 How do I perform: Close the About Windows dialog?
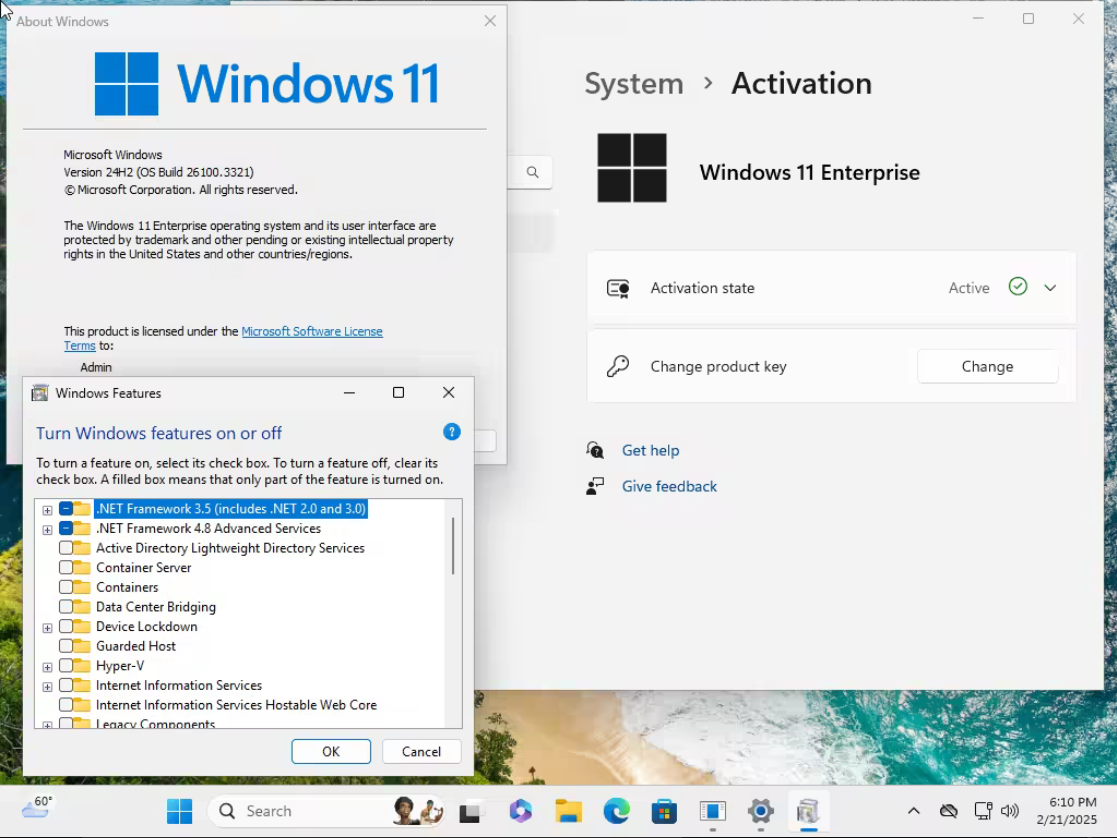point(489,21)
